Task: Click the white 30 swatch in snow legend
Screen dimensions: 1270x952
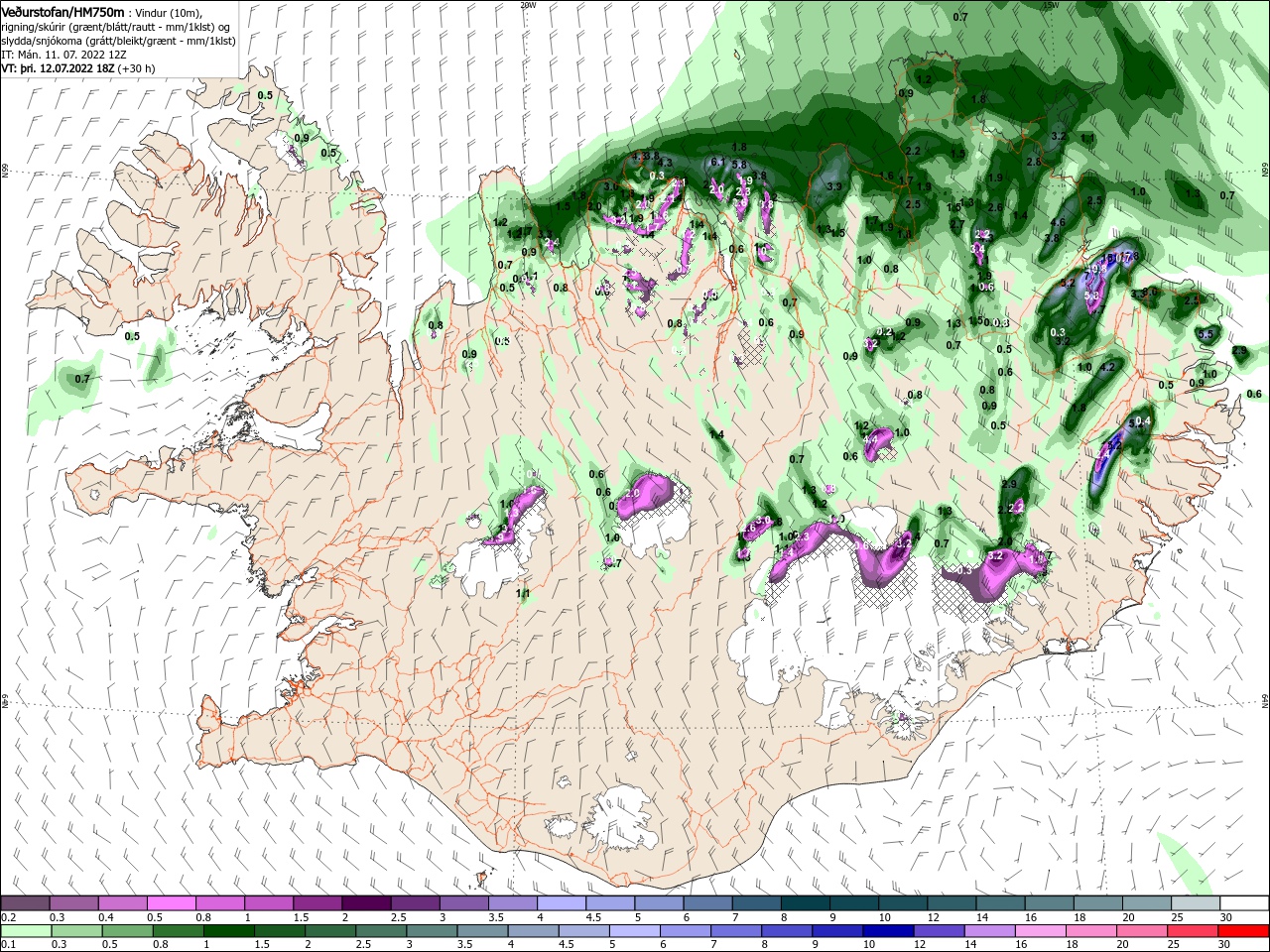Action: click(x=1245, y=903)
